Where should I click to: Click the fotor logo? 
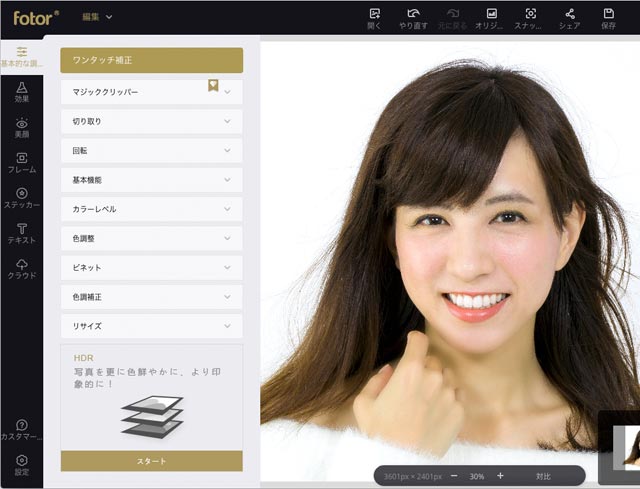click(x=36, y=18)
